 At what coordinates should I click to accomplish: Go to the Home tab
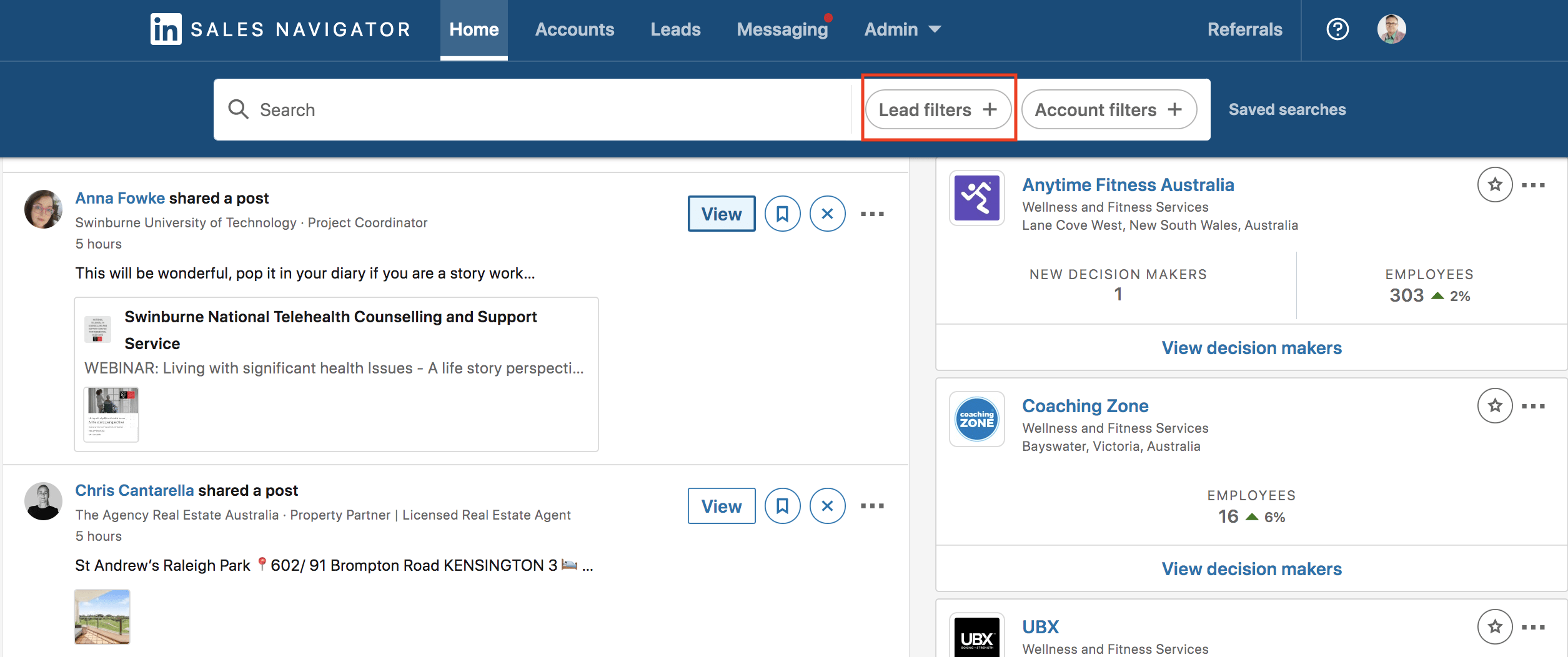[x=474, y=29]
